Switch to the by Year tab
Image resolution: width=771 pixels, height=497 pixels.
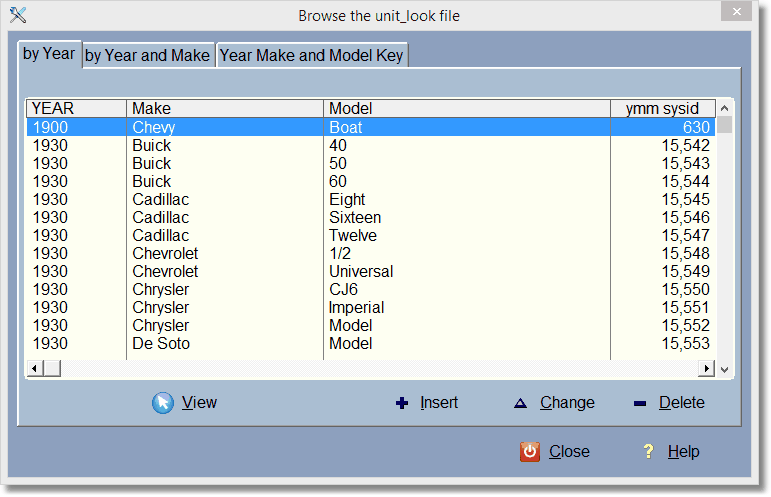(x=49, y=54)
